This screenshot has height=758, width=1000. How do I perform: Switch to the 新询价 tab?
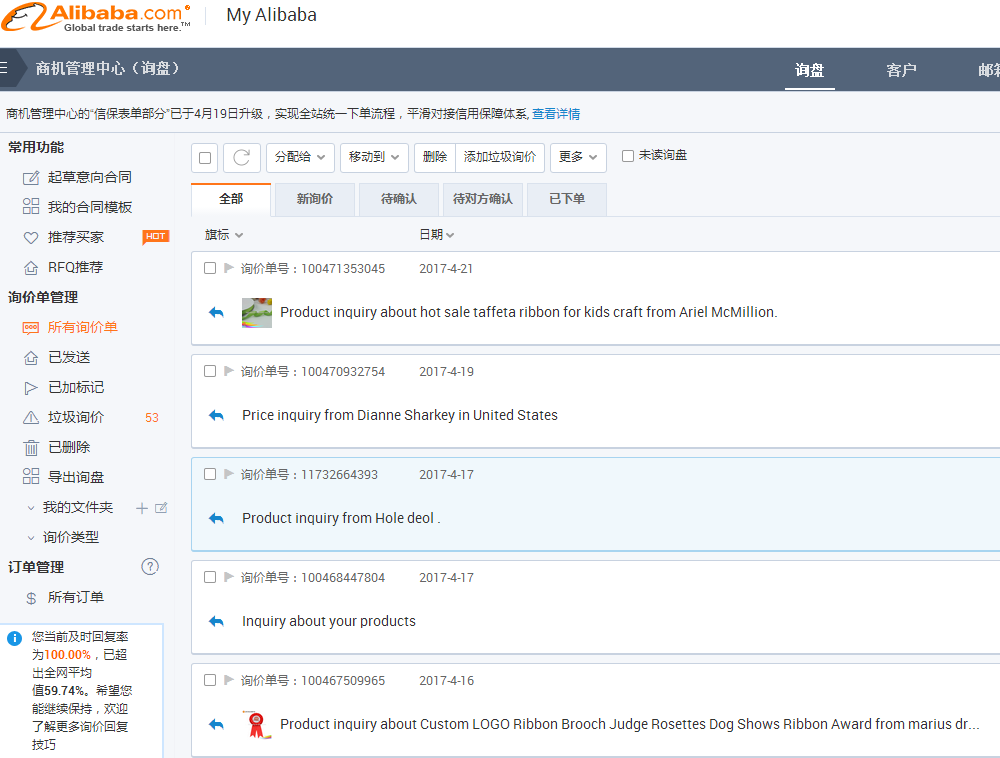pos(315,199)
